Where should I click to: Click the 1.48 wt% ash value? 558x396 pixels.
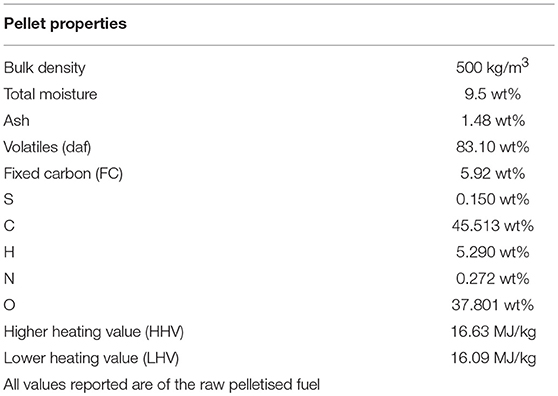pos(493,121)
